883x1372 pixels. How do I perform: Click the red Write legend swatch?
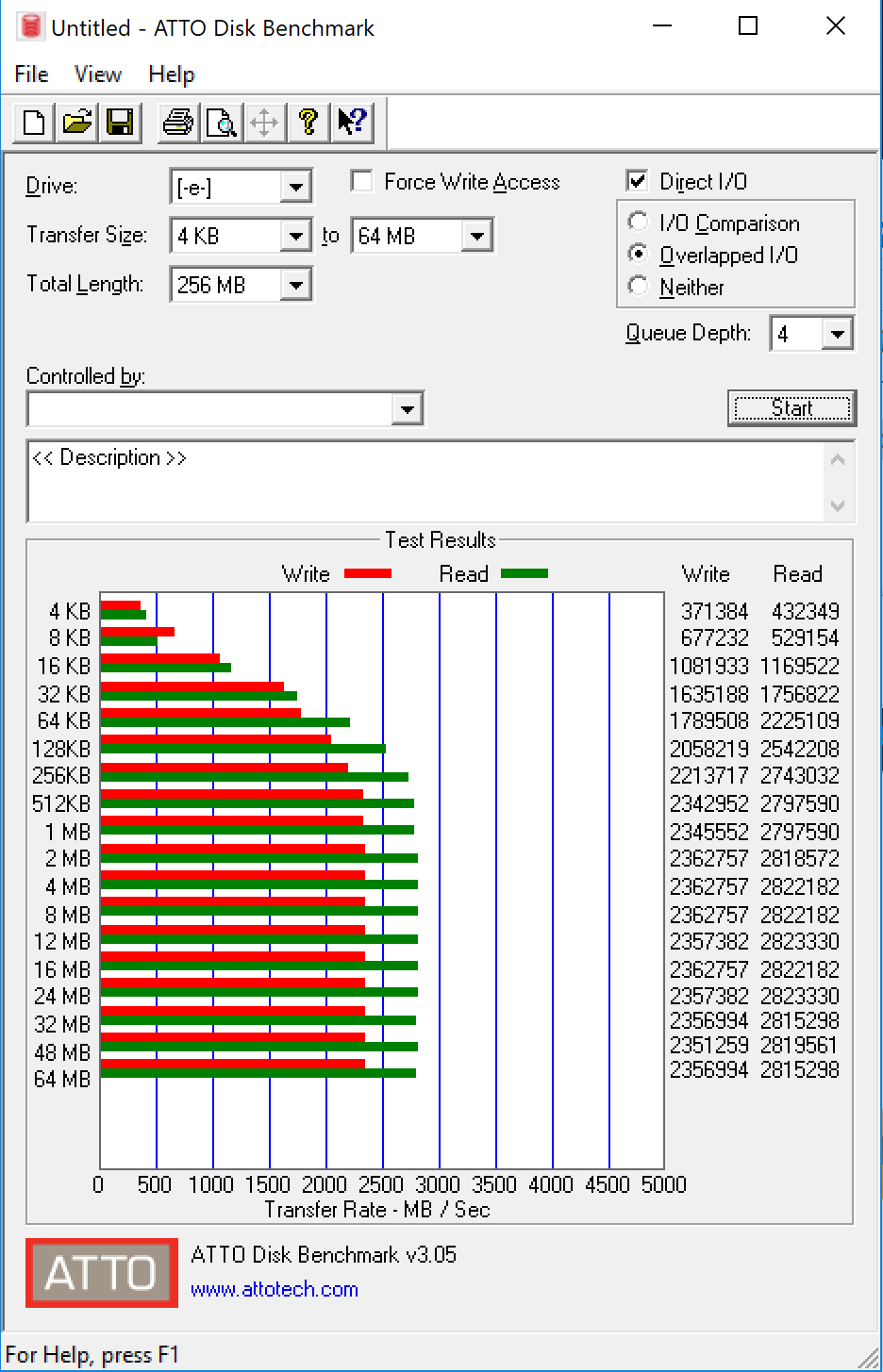[x=368, y=573]
